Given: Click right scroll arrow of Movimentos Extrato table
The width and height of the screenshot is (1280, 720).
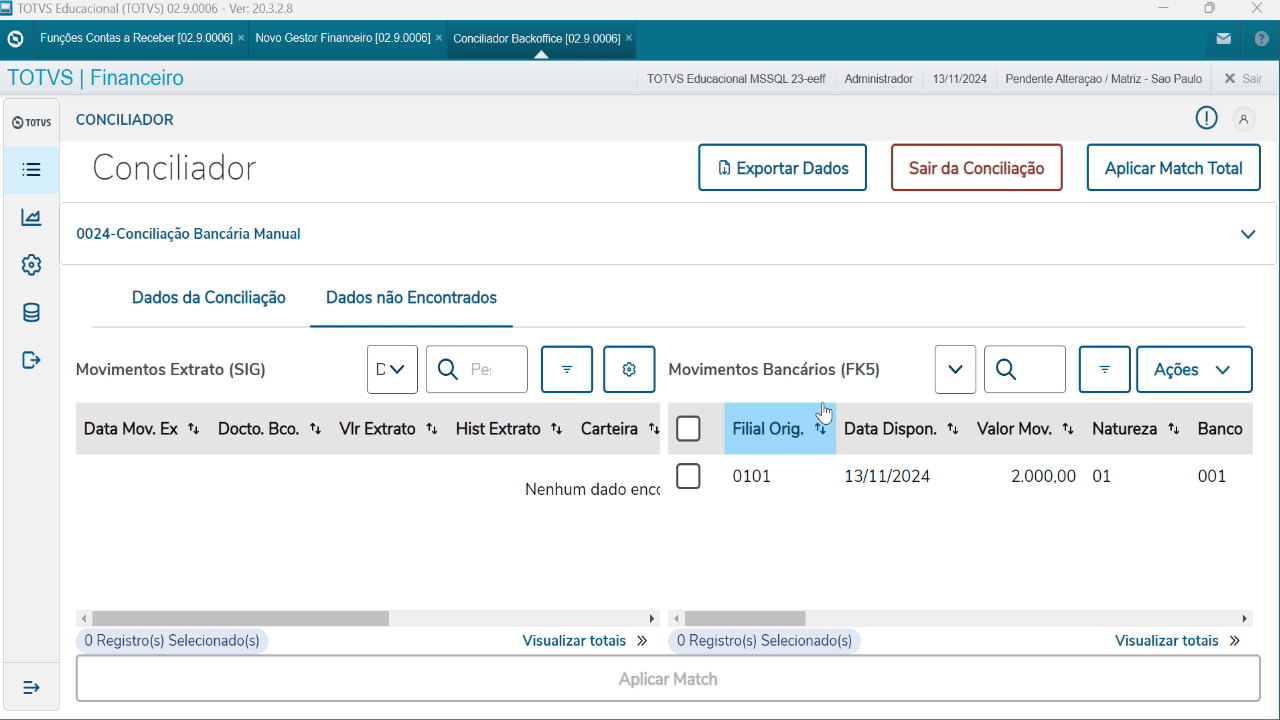Looking at the screenshot, I should (x=653, y=619).
